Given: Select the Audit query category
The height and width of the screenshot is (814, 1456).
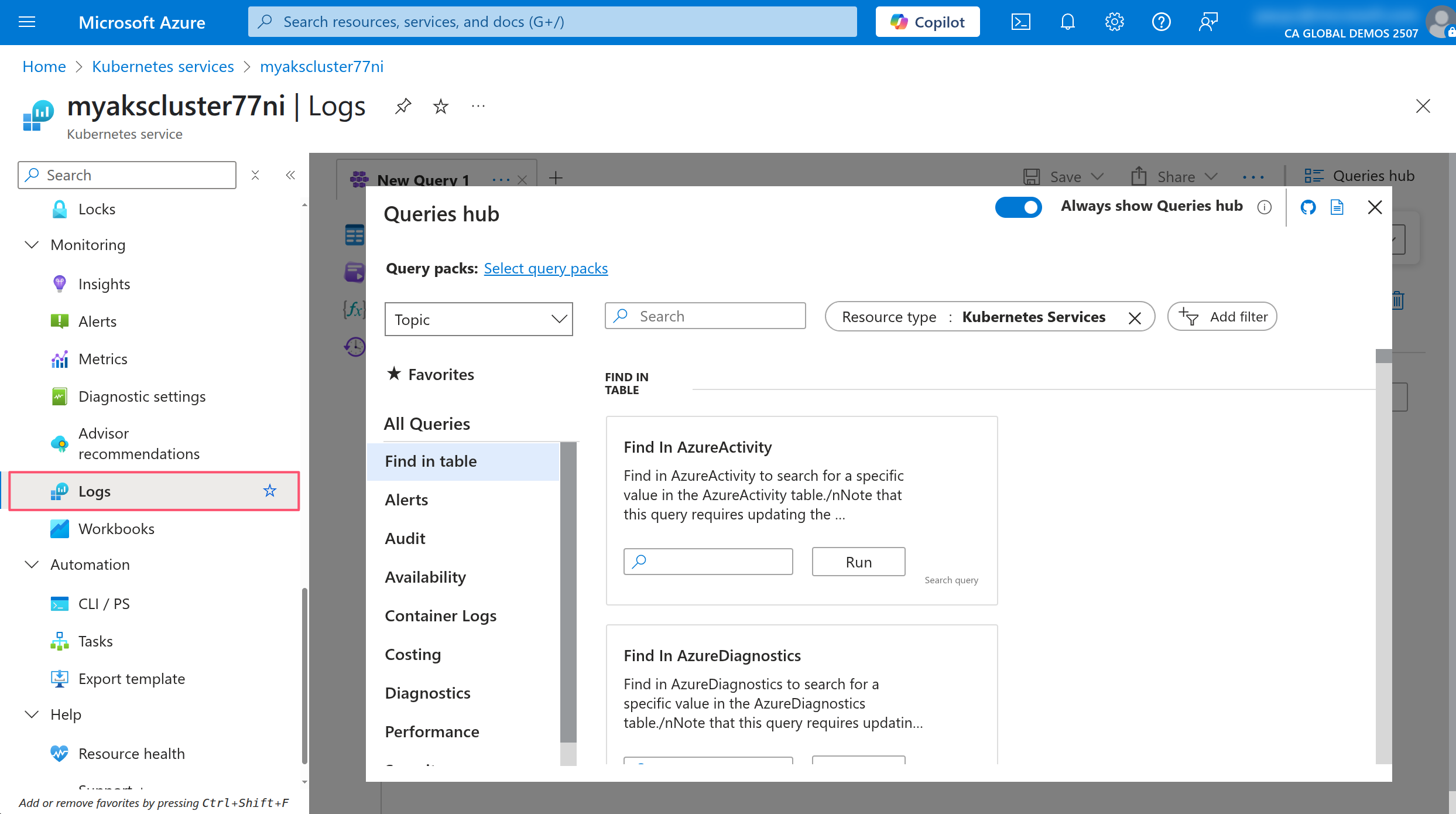Looking at the screenshot, I should pos(405,538).
